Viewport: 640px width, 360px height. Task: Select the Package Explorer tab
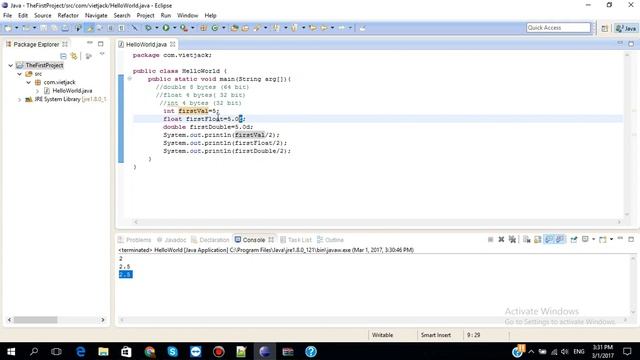(x=36, y=44)
